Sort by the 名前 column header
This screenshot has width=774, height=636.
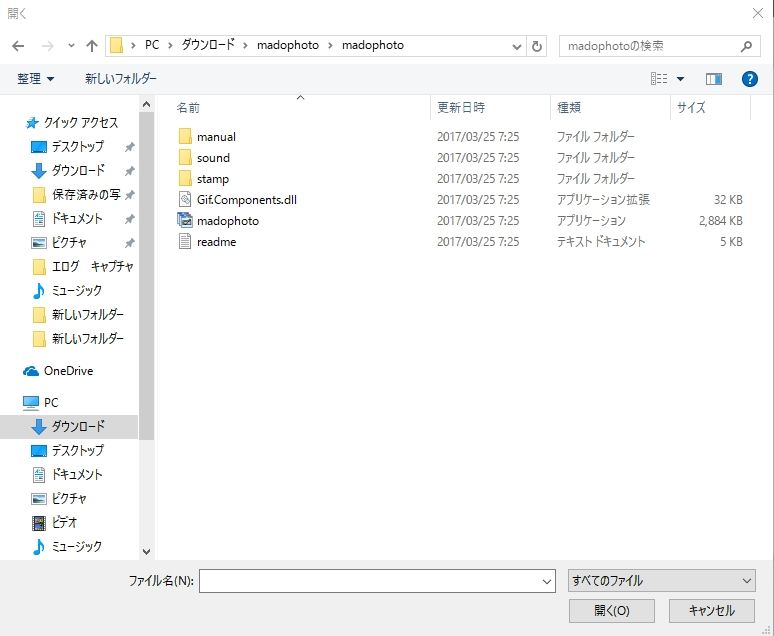coord(189,108)
